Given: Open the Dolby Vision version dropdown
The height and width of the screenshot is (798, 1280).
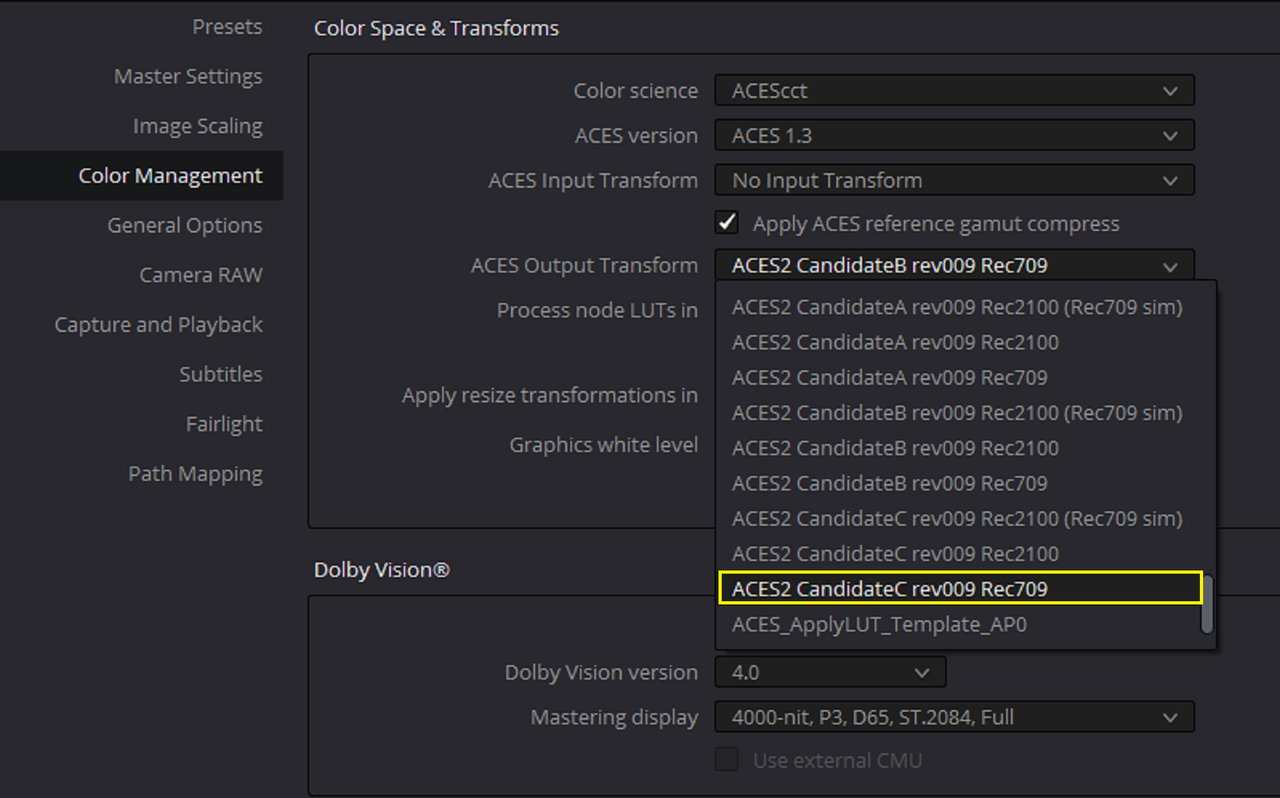Looking at the screenshot, I should 830,672.
